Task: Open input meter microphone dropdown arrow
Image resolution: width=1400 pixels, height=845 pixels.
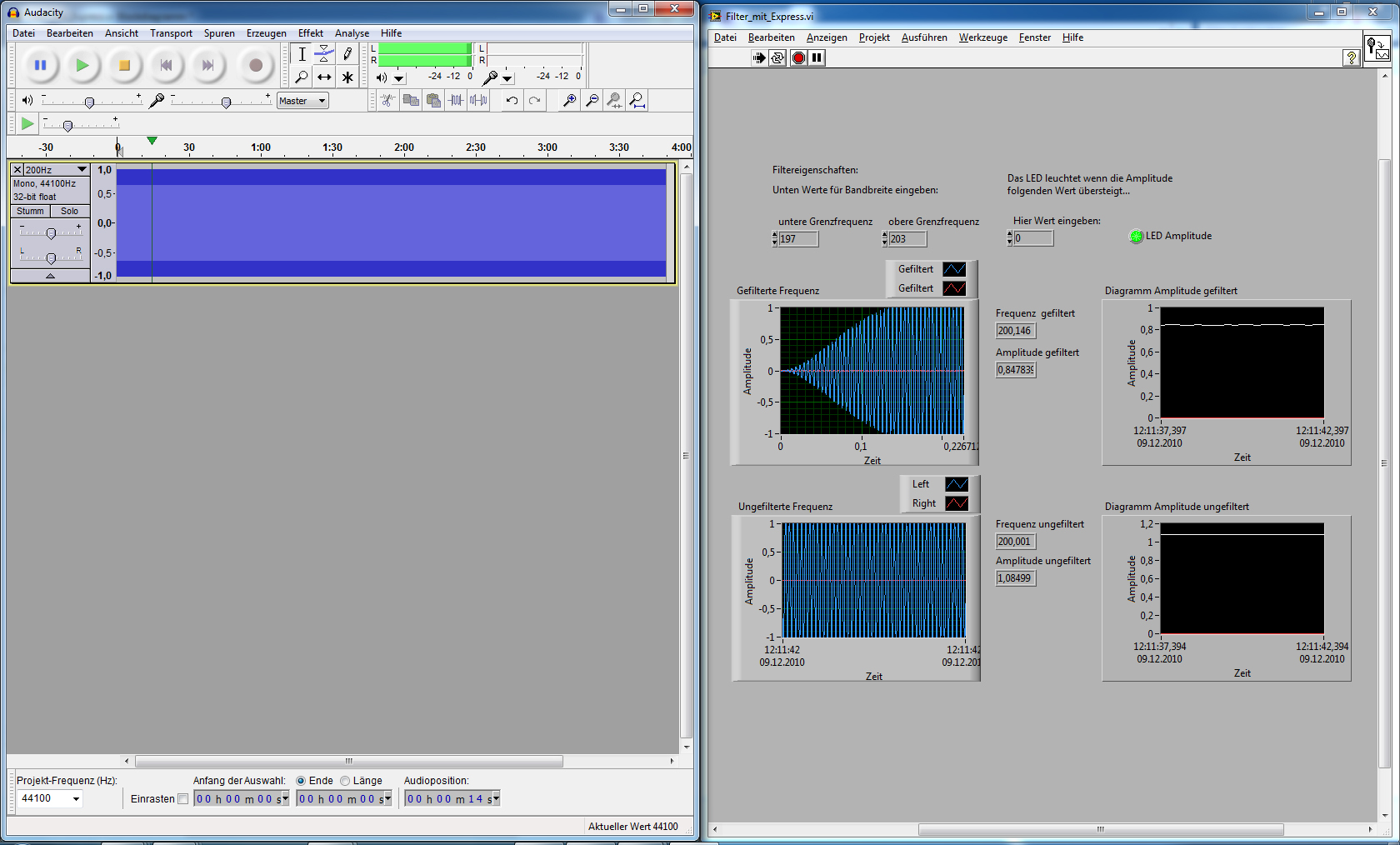Action: pos(507,78)
